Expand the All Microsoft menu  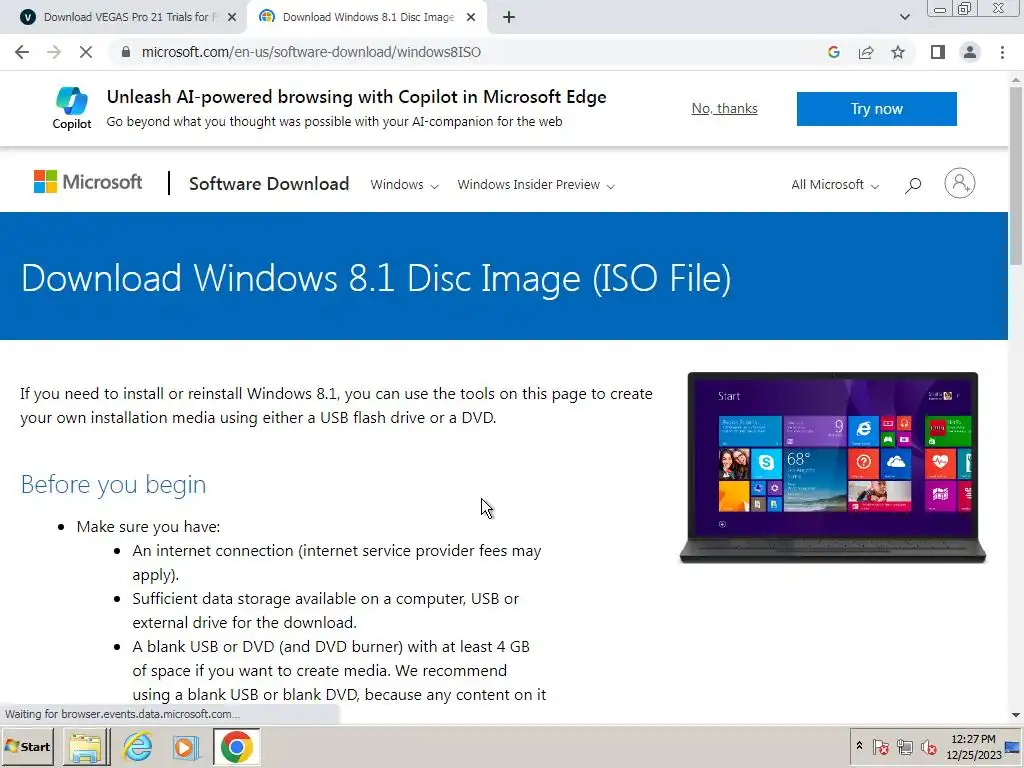click(835, 185)
